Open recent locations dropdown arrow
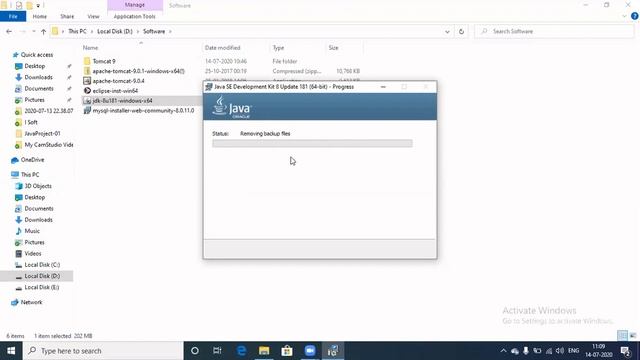This screenshot has height=360, width=640. pos(33,31)
